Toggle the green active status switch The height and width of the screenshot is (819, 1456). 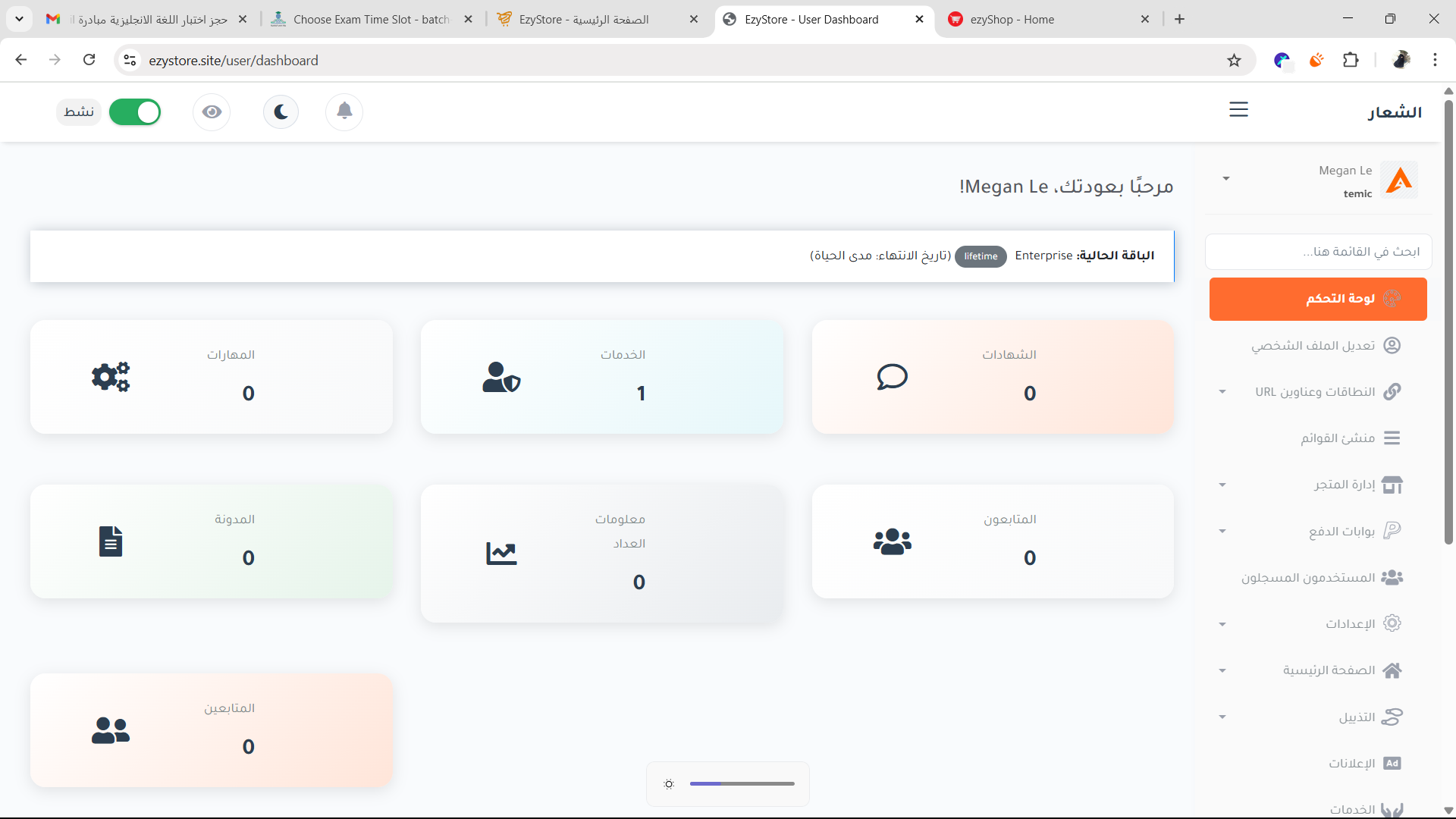click(x=135, y=112)
